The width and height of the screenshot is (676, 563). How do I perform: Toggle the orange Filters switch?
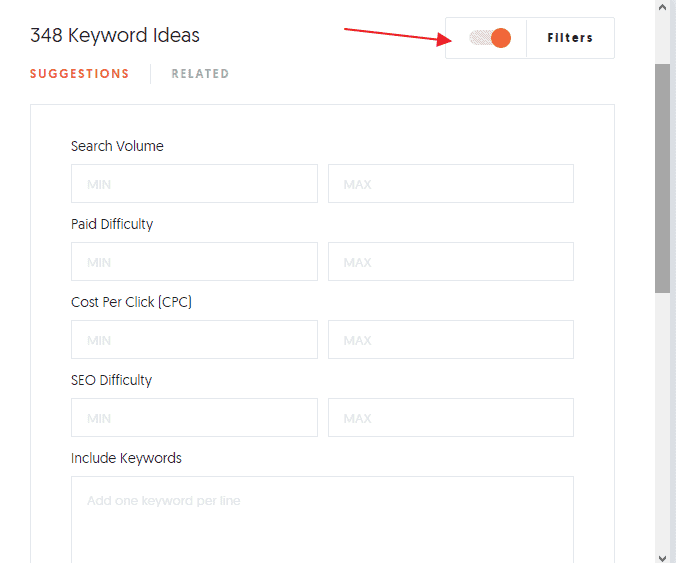(490, 38)
